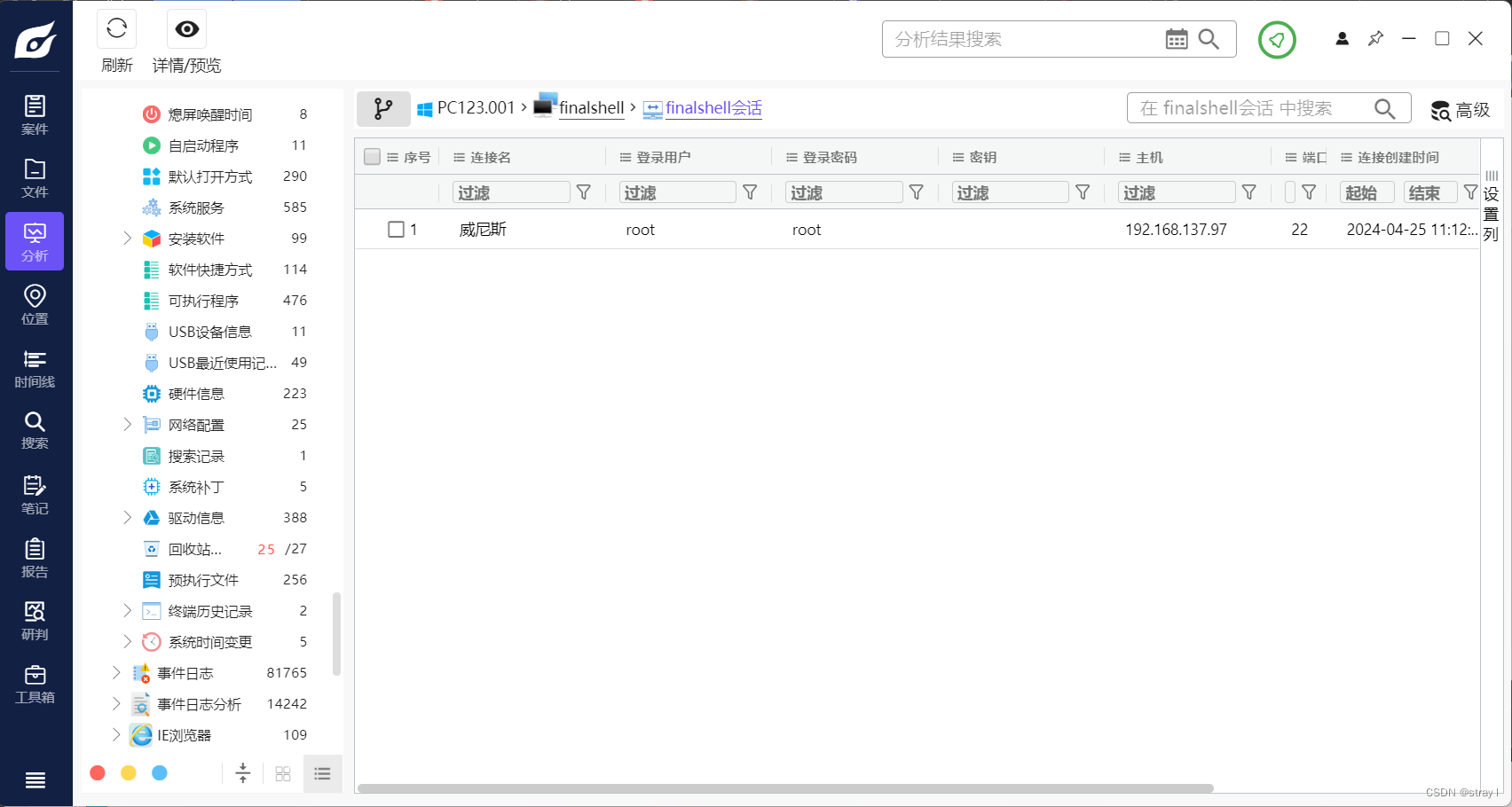Click the 结束 end time filter
The height and width of the screenshot is (807, 1512).
[x=1429, y=192]
